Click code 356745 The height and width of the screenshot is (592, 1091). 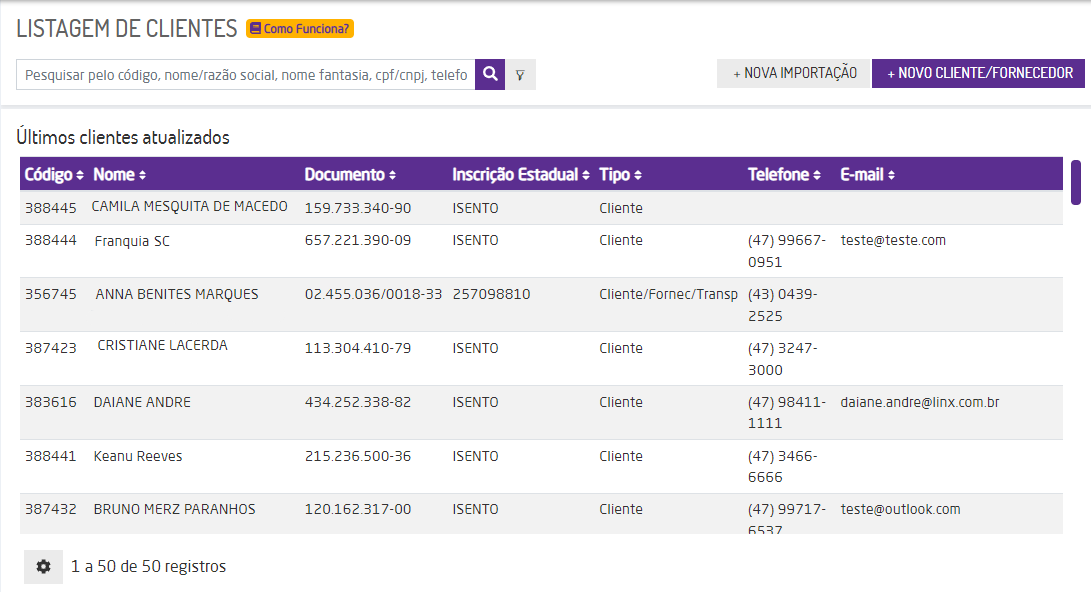point(51,294)
